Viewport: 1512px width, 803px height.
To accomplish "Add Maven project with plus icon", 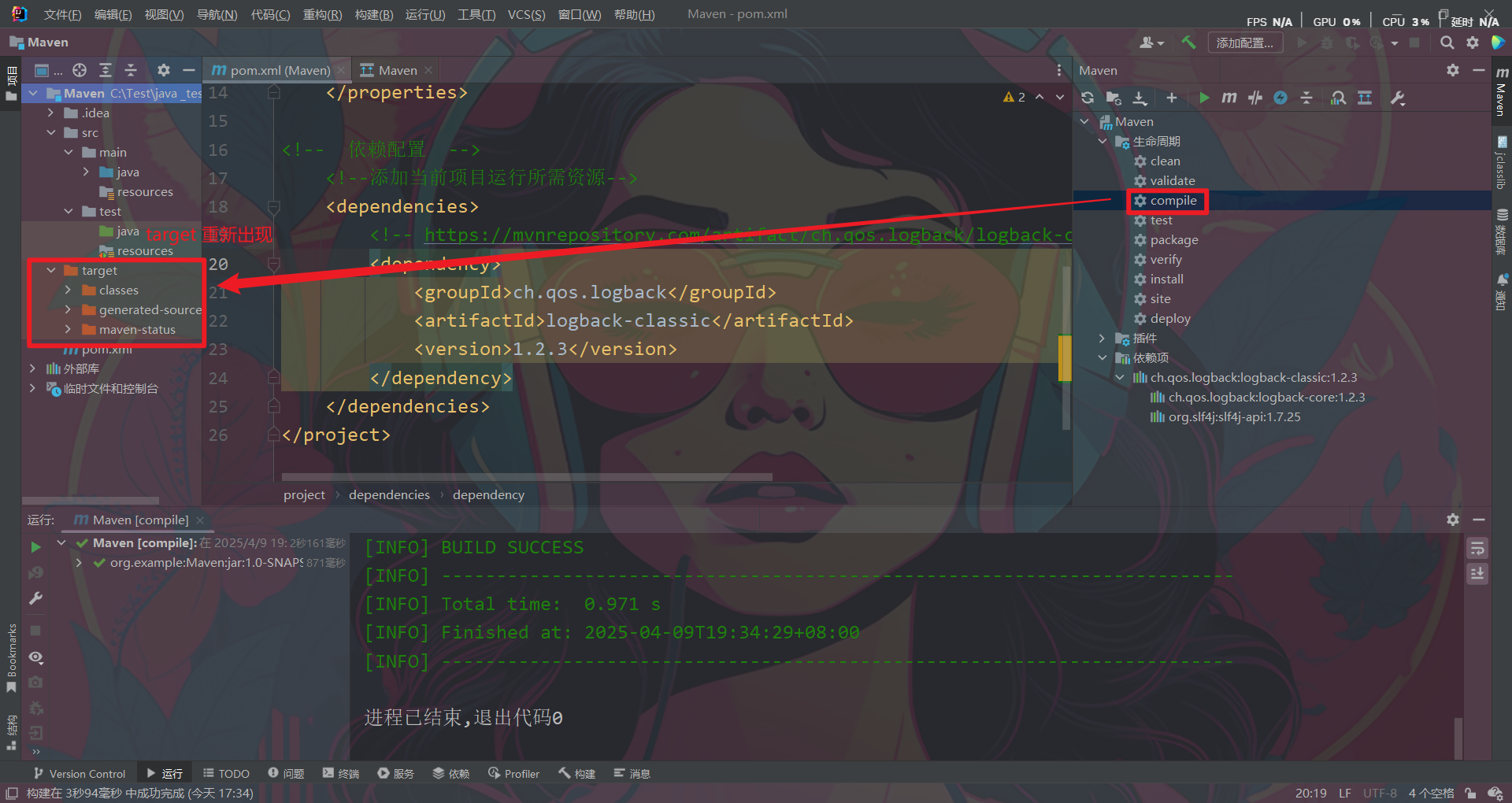I will pyautogui.click(x=1172, y=98).
